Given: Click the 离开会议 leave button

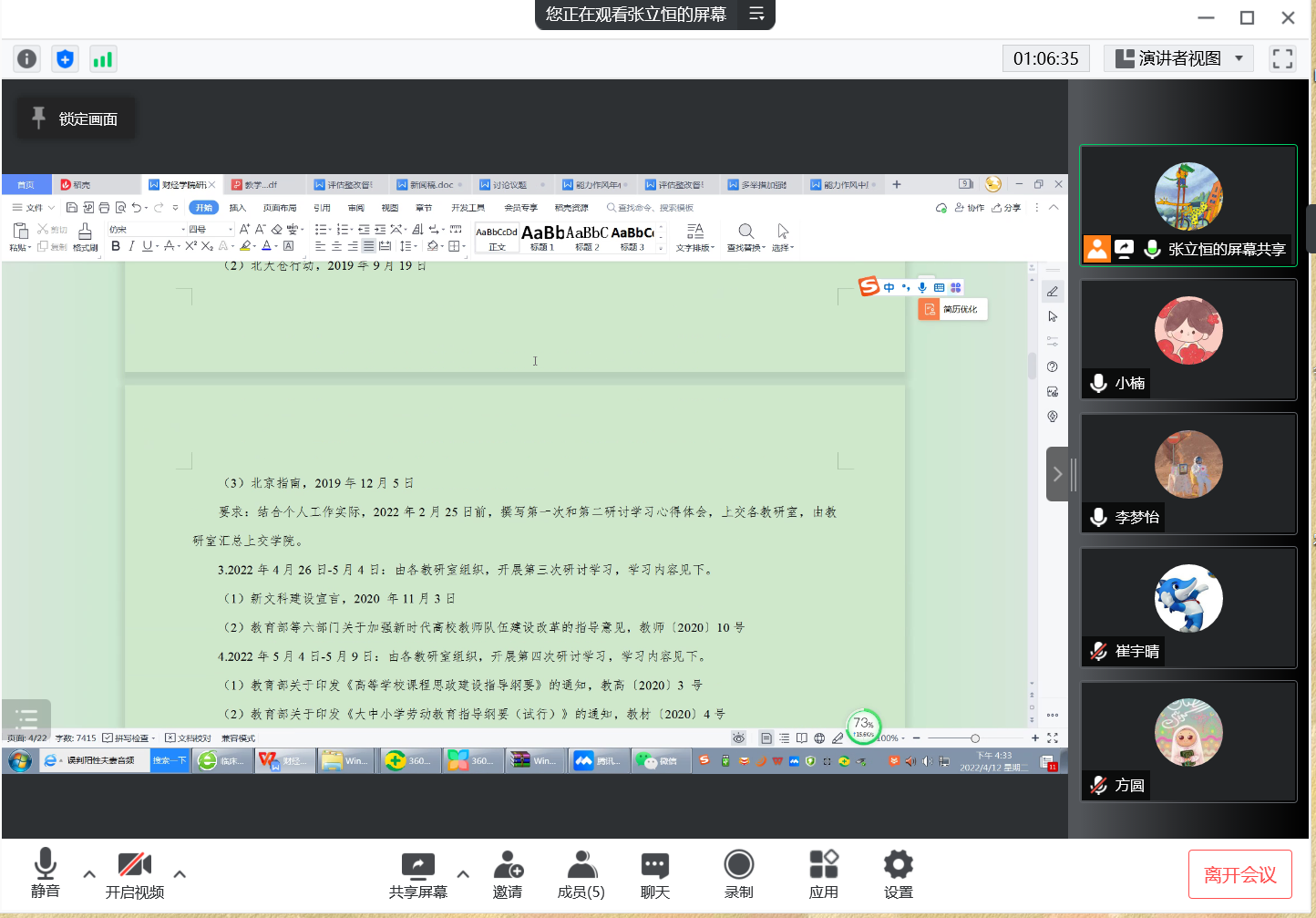Looking at the screenshot, I should click(1239, 874).
